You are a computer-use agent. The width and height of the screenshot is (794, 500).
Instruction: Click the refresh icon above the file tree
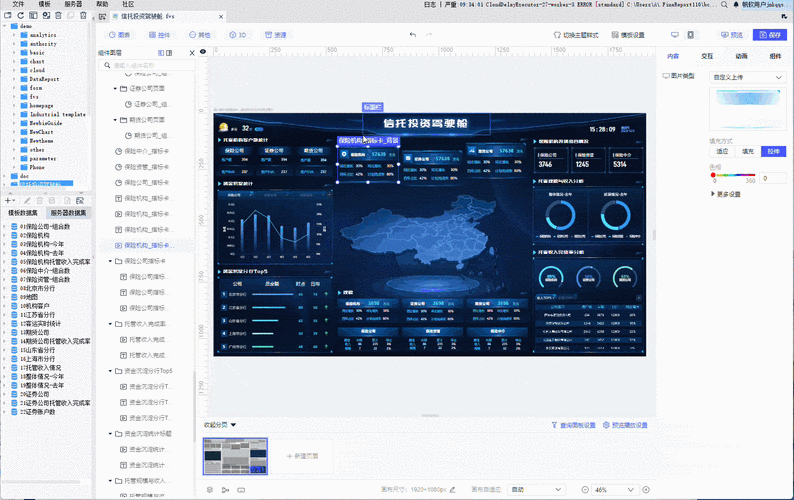click(x=21, y=16)
